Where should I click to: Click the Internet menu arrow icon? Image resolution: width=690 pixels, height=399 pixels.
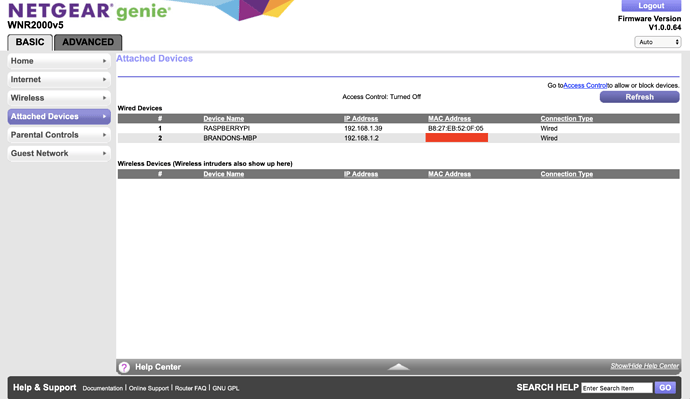[104, 80]
